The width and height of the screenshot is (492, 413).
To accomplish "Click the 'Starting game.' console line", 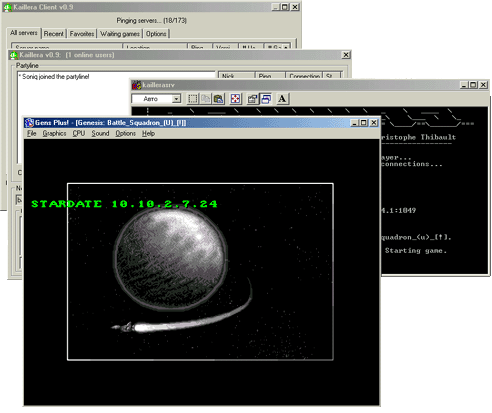I will click(x=416, y=250).
